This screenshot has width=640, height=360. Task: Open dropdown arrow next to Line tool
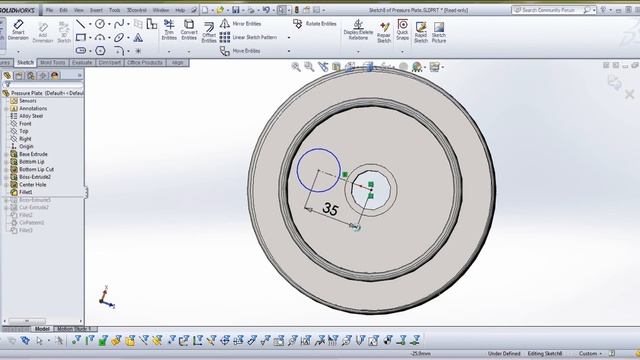coord(90,24)
